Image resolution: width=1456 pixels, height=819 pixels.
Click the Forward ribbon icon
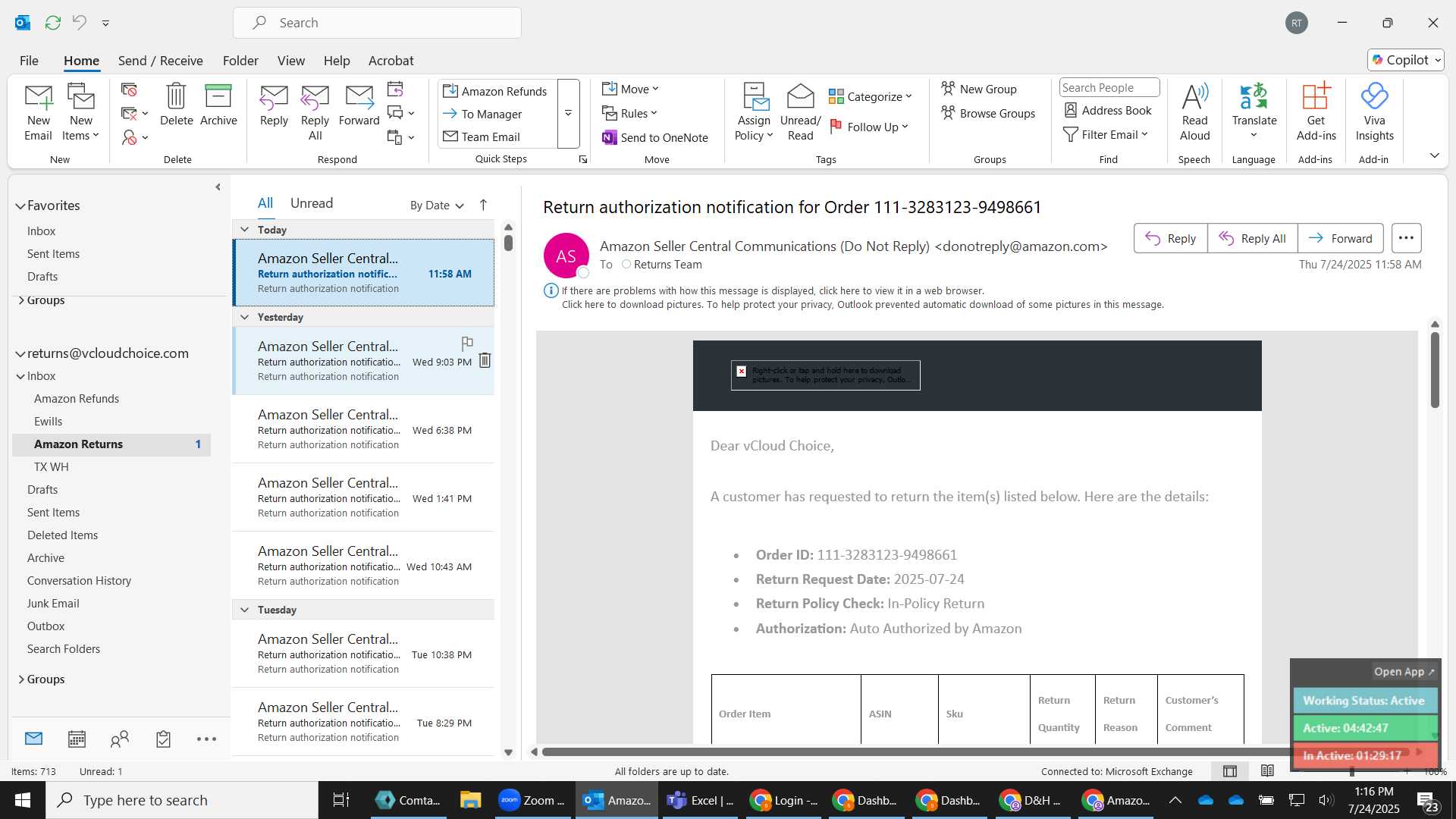(x=359, y=105)
